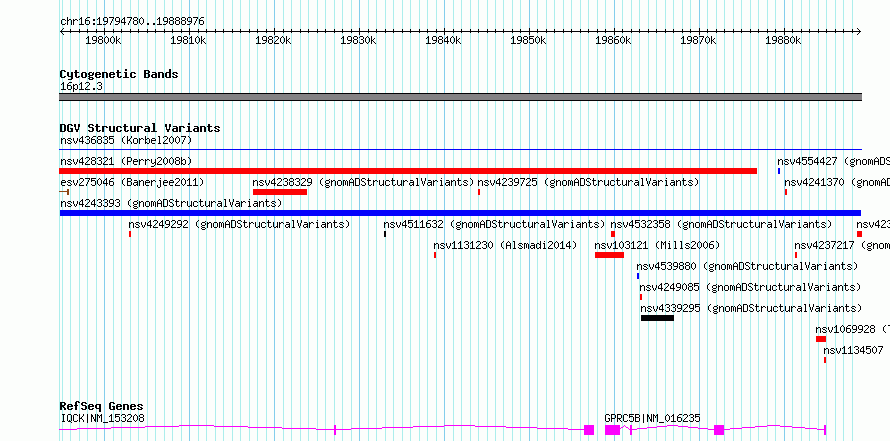Click the nsv4511632 variant label
This screenshot has height=441, width=890.
494,224
